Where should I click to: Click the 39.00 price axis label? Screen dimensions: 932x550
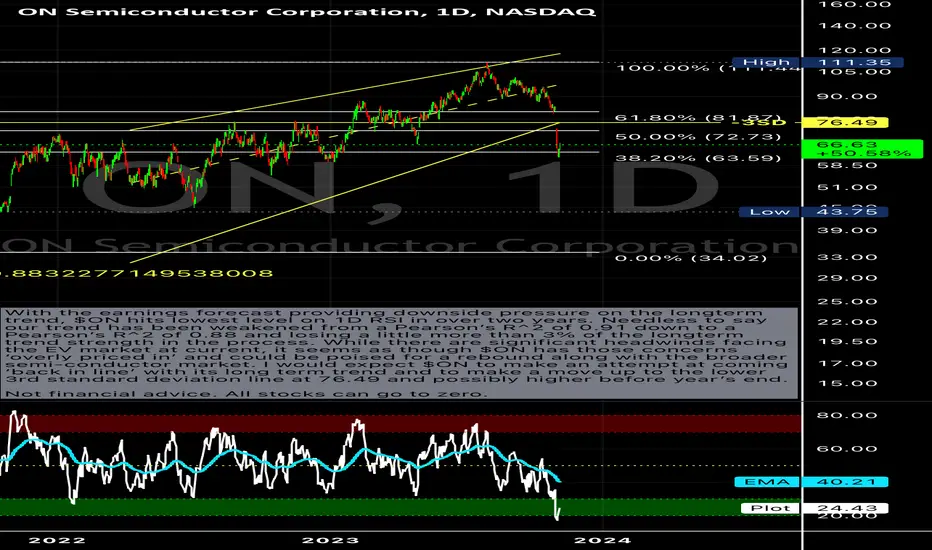(x=848, y=231)
